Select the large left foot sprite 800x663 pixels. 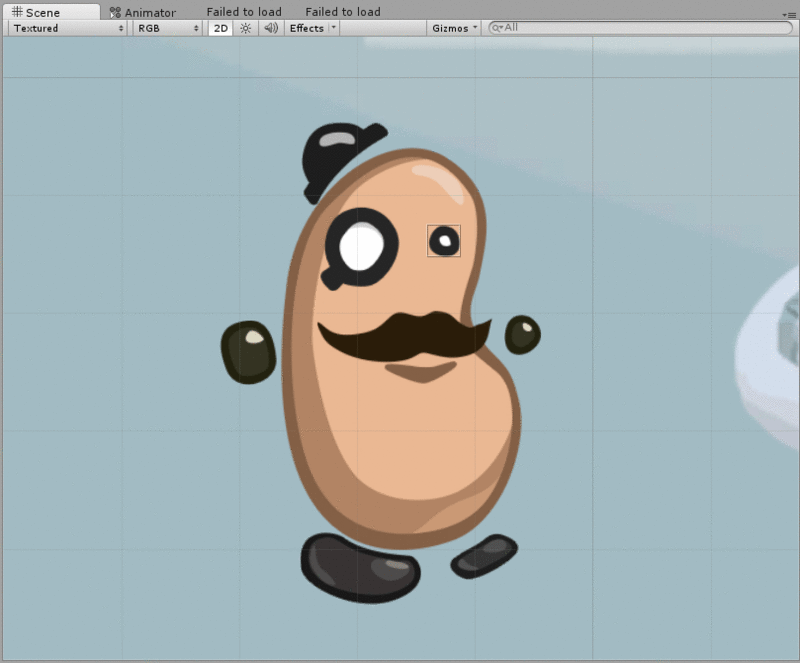point(360,569)
